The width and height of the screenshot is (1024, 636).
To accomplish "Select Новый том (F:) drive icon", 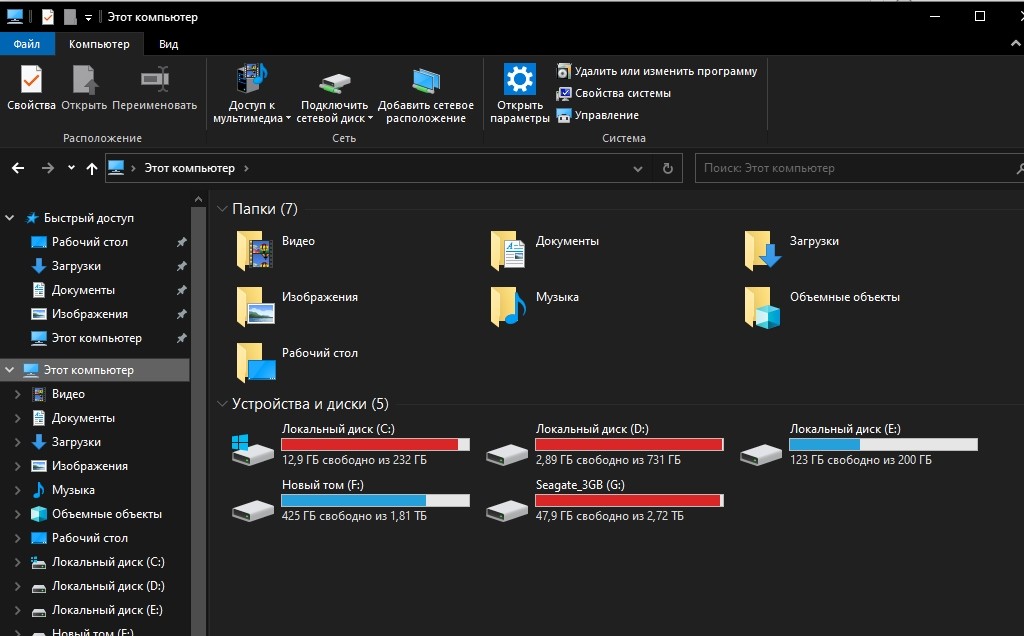I will pyautogui.click(x=253, y=510).
